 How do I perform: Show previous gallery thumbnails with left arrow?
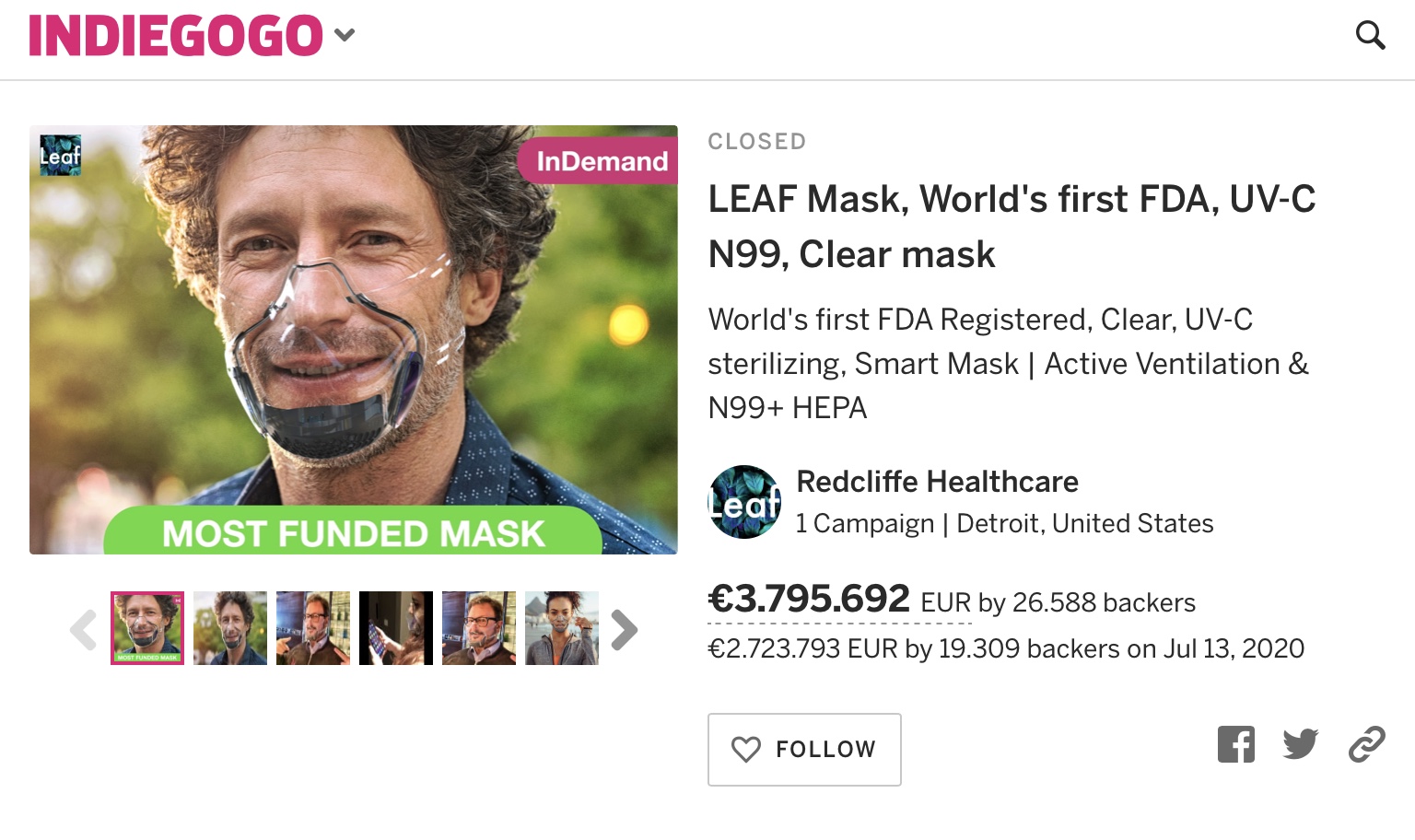pyautogui.click(x=84, y=630)
